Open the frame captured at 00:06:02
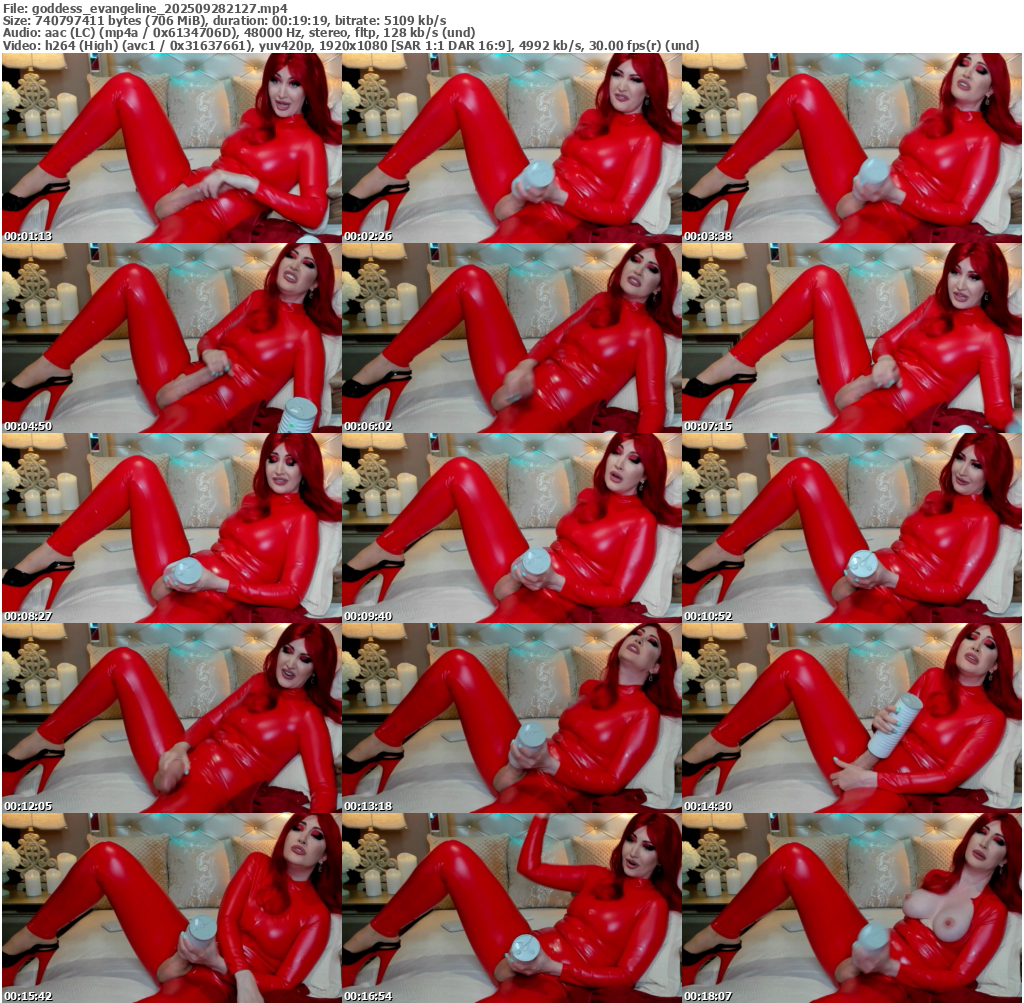The height and width of the screenshot is (1003, 1024). [x=511, y=338]
